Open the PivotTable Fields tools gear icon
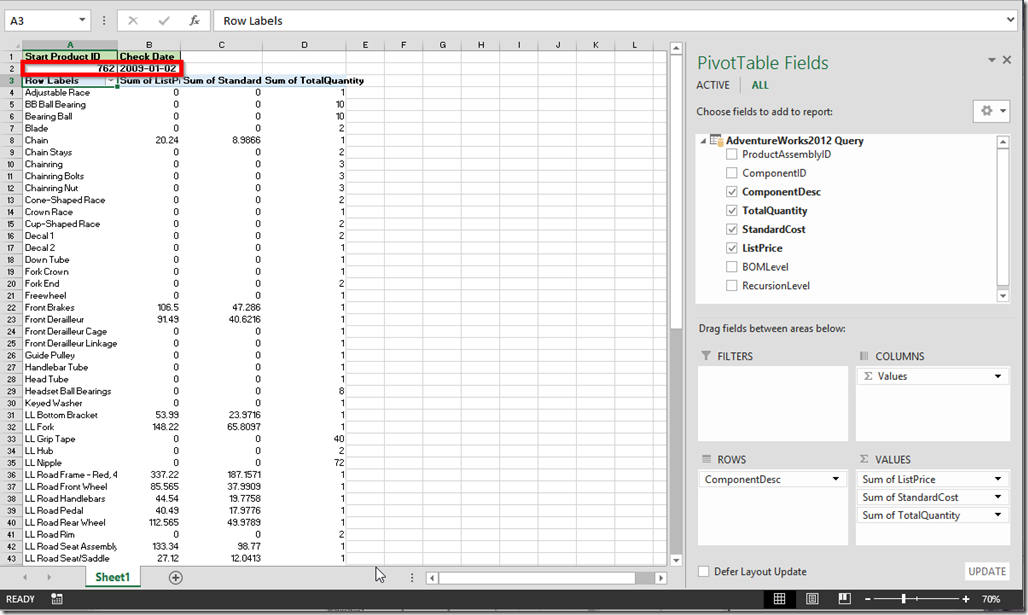1028x615 pixels. (x=991, y=111)
